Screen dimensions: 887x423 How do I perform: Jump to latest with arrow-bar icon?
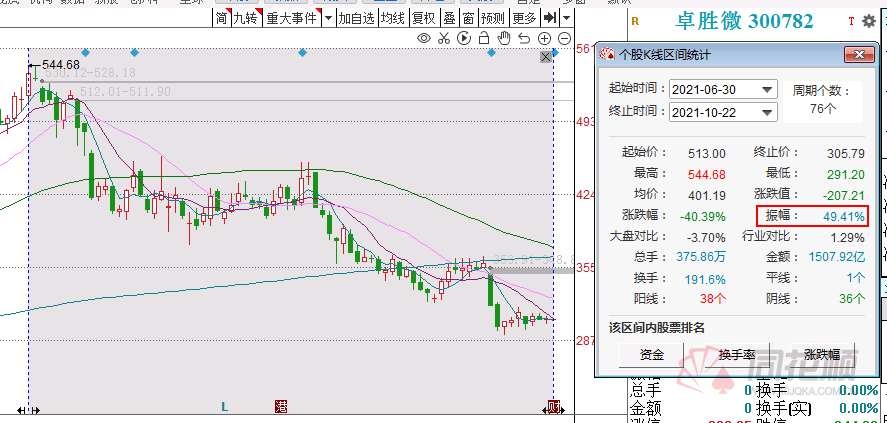tap(550, 19)
